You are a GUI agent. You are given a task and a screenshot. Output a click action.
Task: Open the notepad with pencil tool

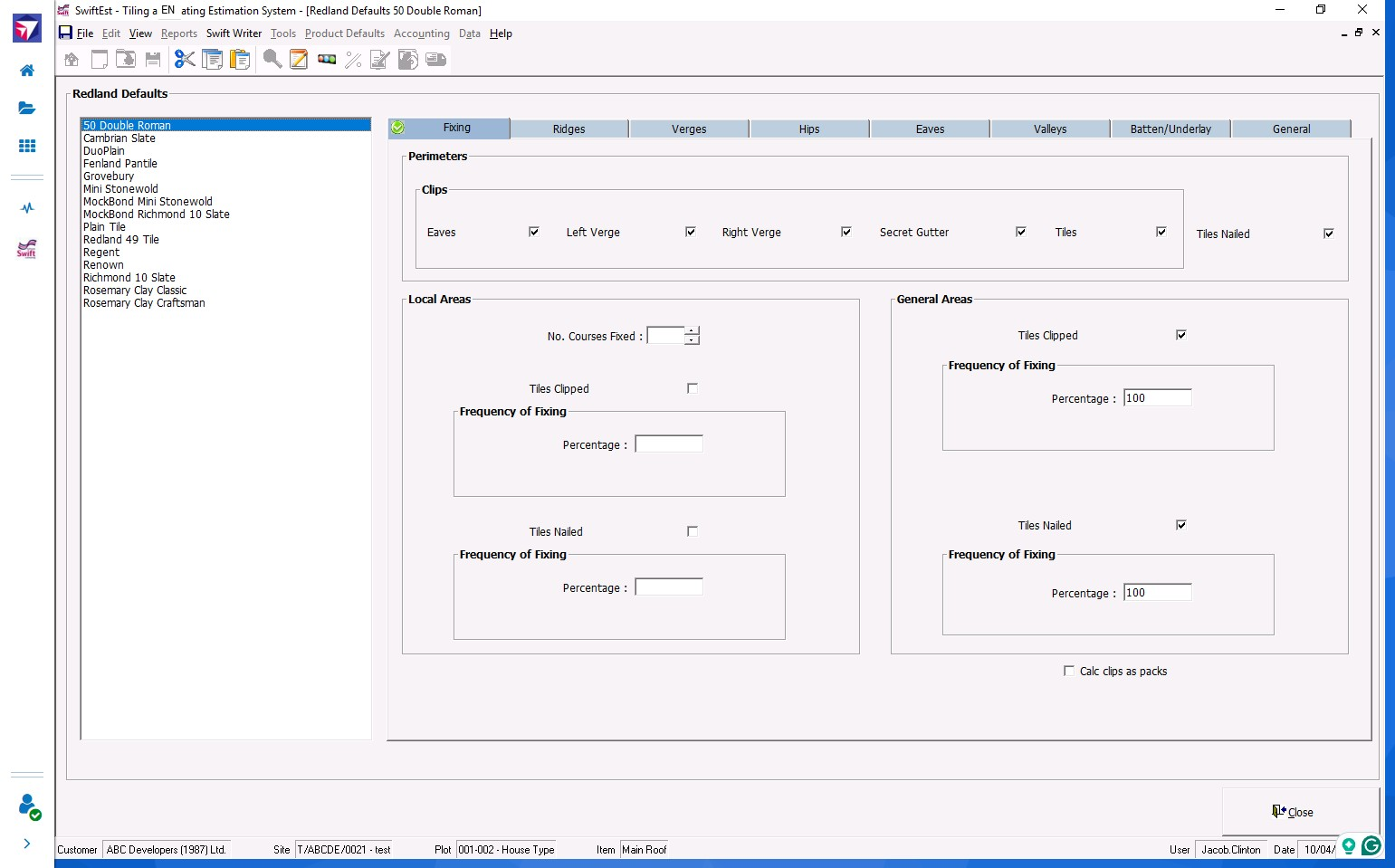[x=299, y=60]
